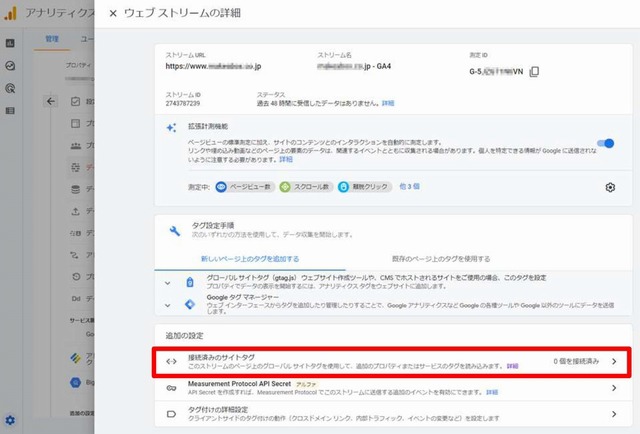This screenshot has width=640, height=434.
Task: Click the Data Import upload icon in admin list
Action: coord(76,211)
